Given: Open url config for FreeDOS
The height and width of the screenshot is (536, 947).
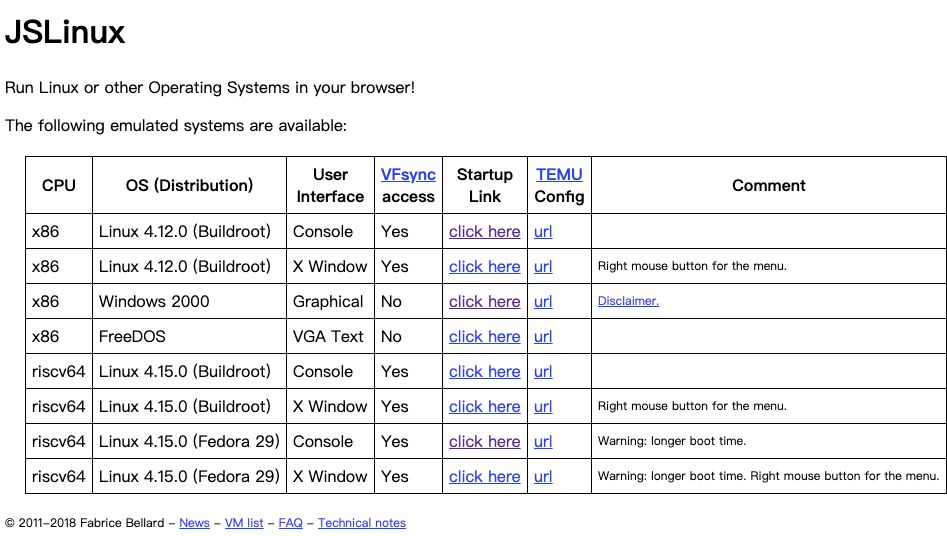Looking at the screenshot, I should [x=543, y=337].
